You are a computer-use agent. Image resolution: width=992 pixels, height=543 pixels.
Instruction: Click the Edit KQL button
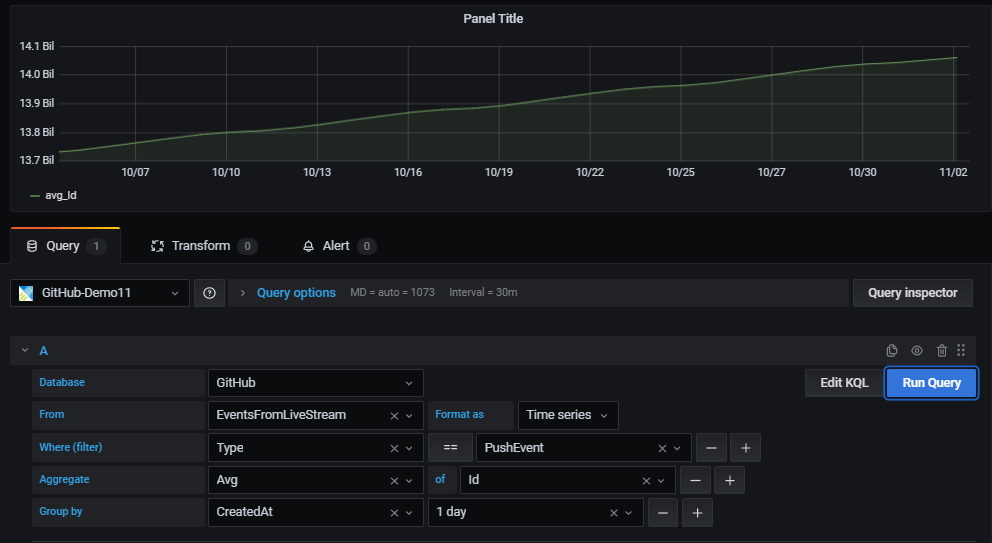(844, 383)
